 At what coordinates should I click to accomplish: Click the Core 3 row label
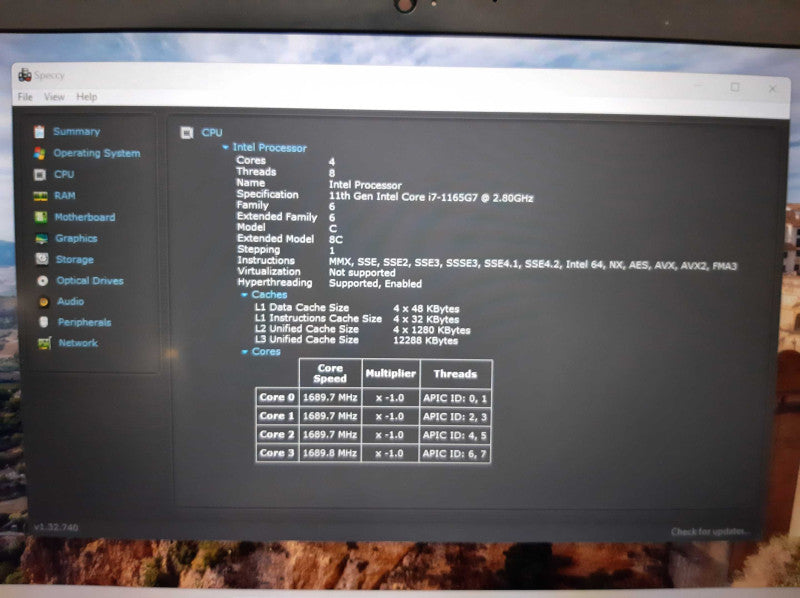[x=277, y=453]
